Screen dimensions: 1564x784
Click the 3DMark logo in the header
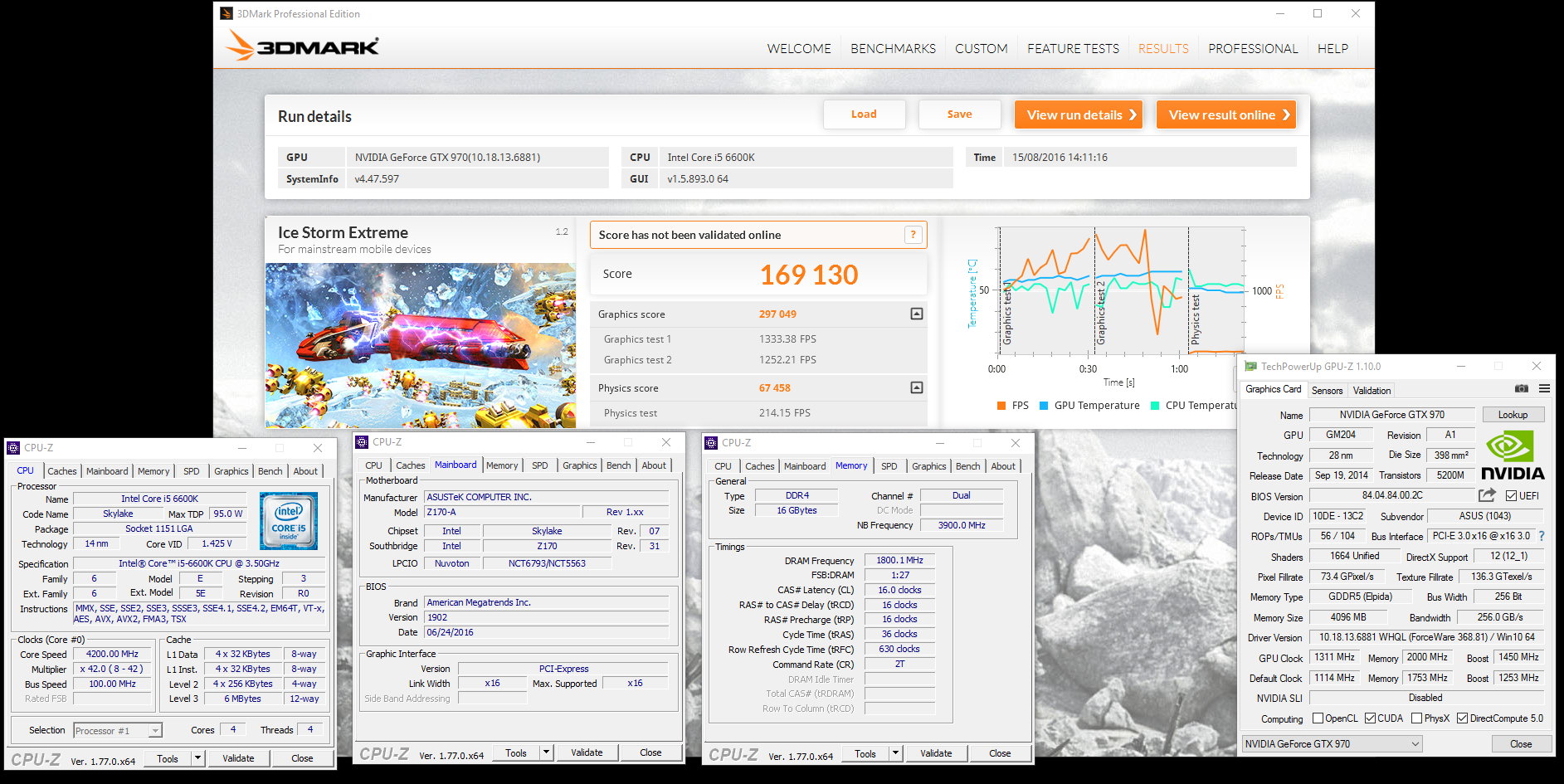click(302, 46)
